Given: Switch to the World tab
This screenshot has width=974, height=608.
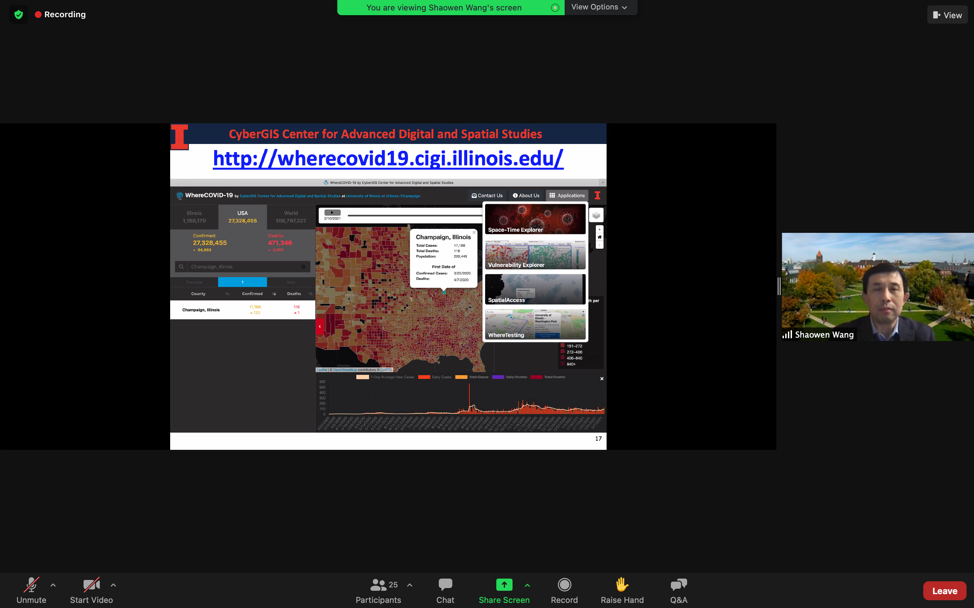Looking at the screenshot, I should (291, 217).
